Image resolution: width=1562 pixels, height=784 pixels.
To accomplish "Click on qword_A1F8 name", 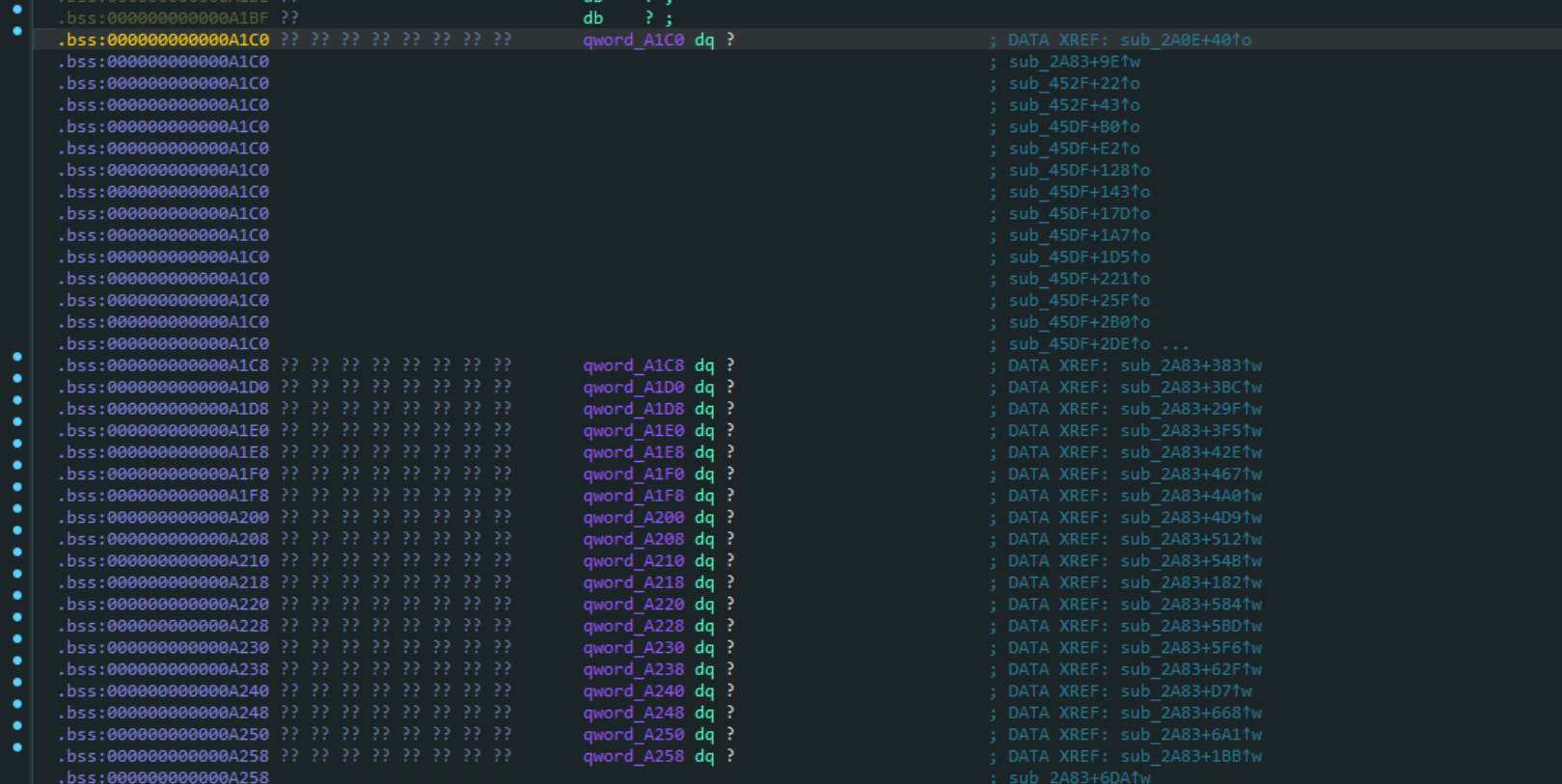I will click(x=633, y=496).
